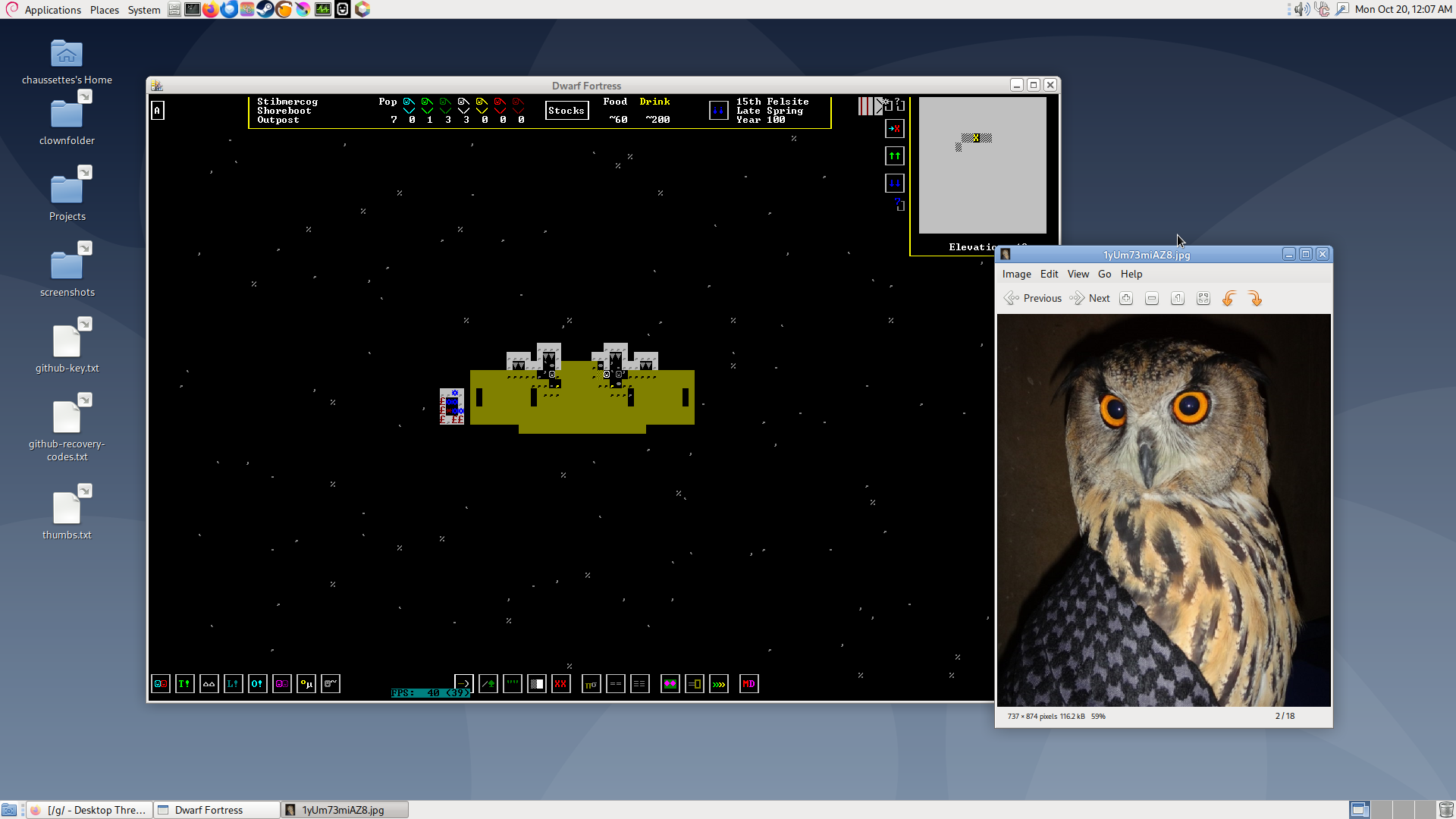Go to the Next image

[x=1090, y=299]
